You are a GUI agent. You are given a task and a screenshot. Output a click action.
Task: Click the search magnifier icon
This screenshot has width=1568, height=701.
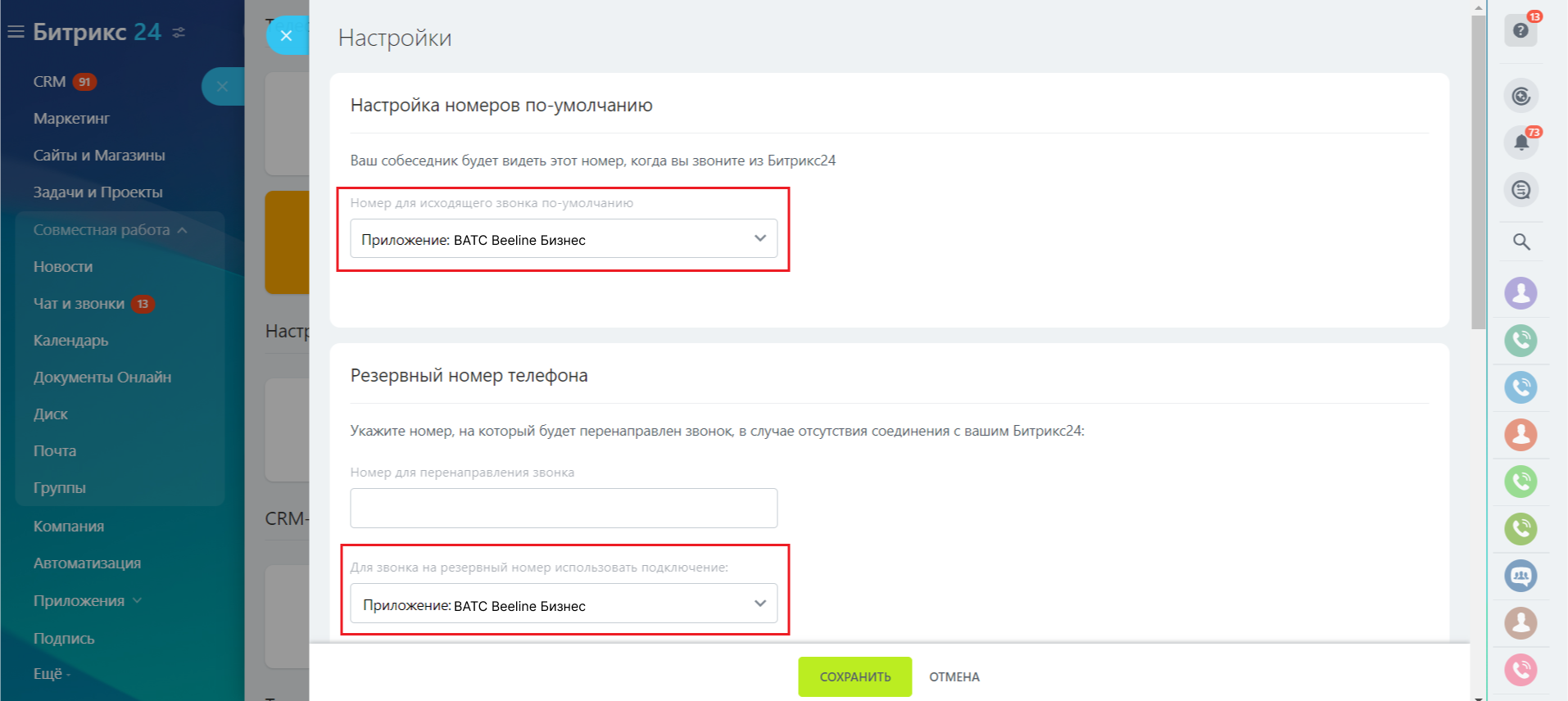coord(1521,242)
